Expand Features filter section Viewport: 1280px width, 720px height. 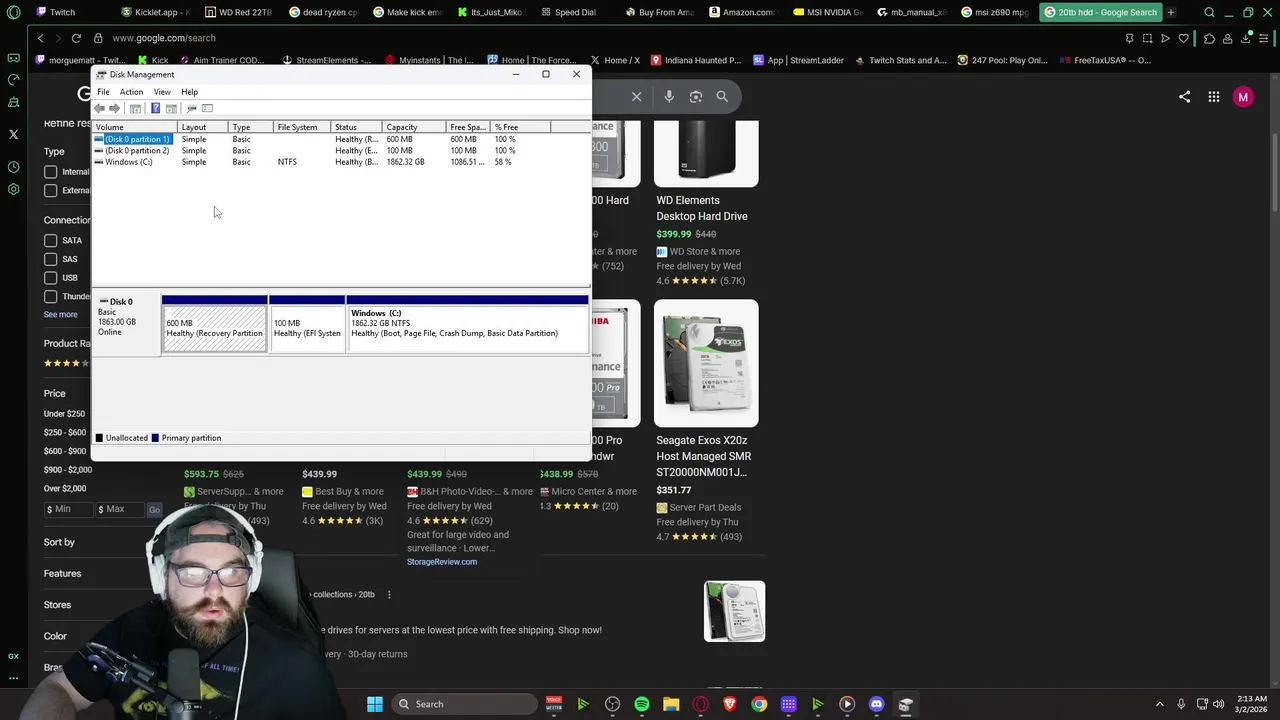tap(62, 574)
